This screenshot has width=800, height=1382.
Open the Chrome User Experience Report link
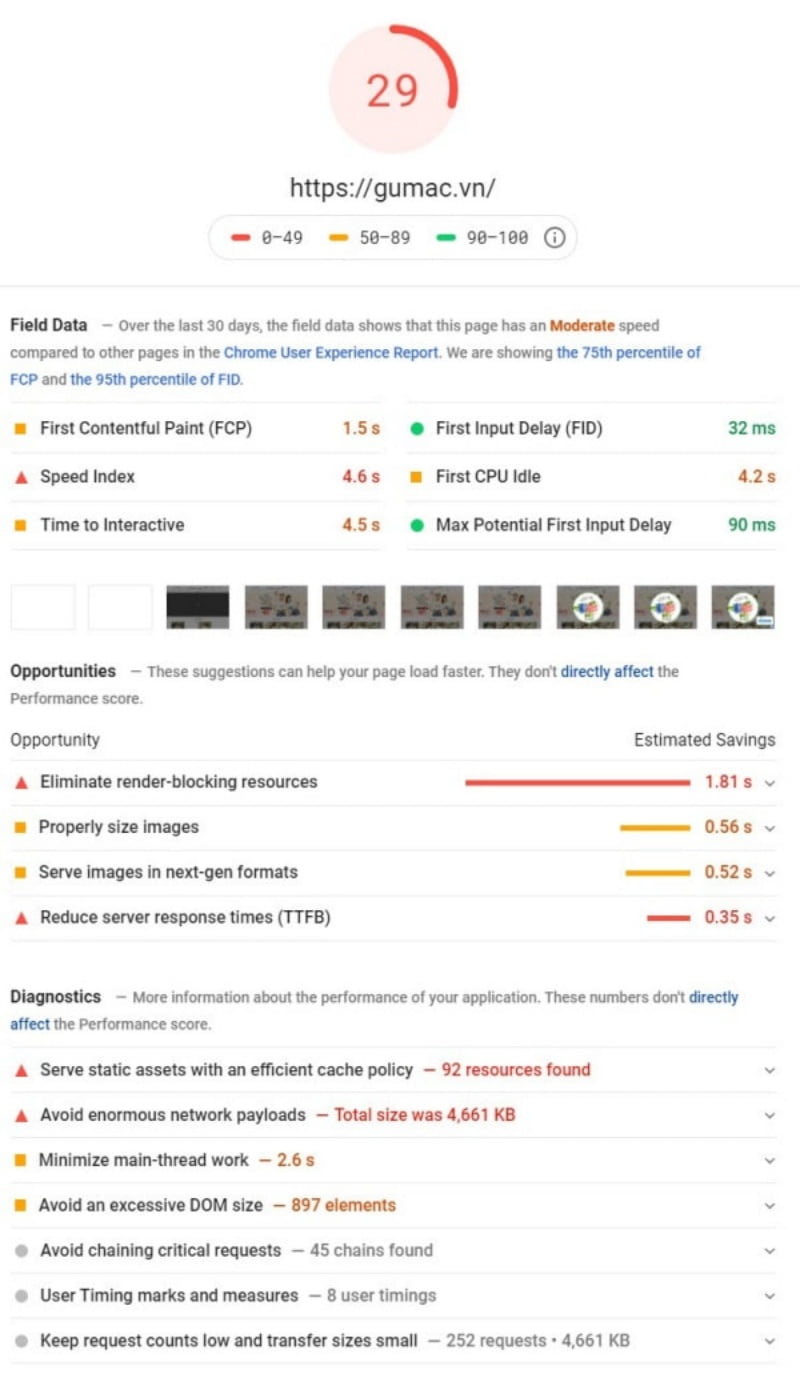[330, 352]
